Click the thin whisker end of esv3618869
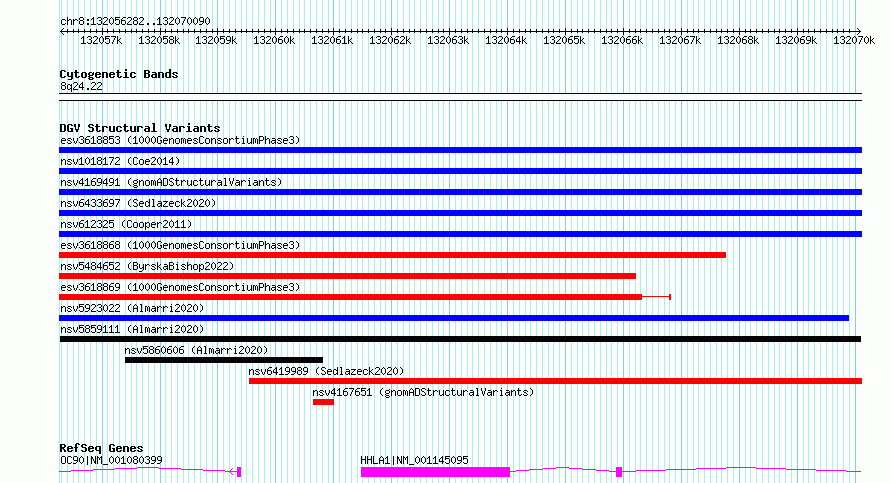The width and height of the screenshot is (890, 483). (x=670, y=297)
